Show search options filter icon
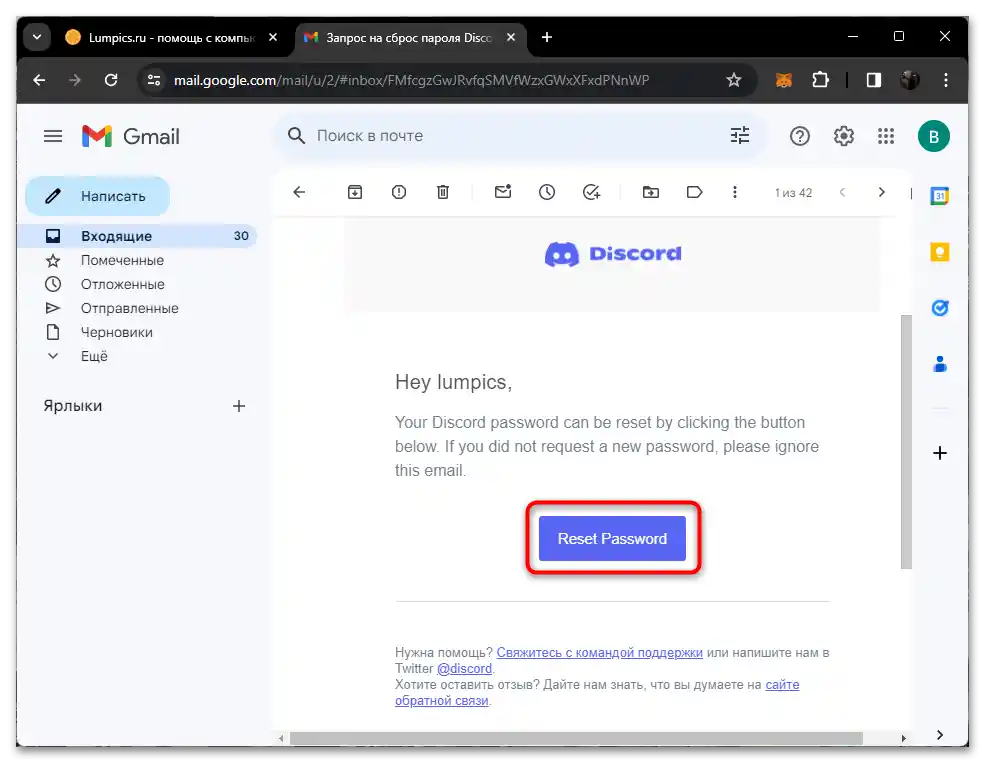The width and height of the screenshot is (985, 763). (x=739, y=136)
